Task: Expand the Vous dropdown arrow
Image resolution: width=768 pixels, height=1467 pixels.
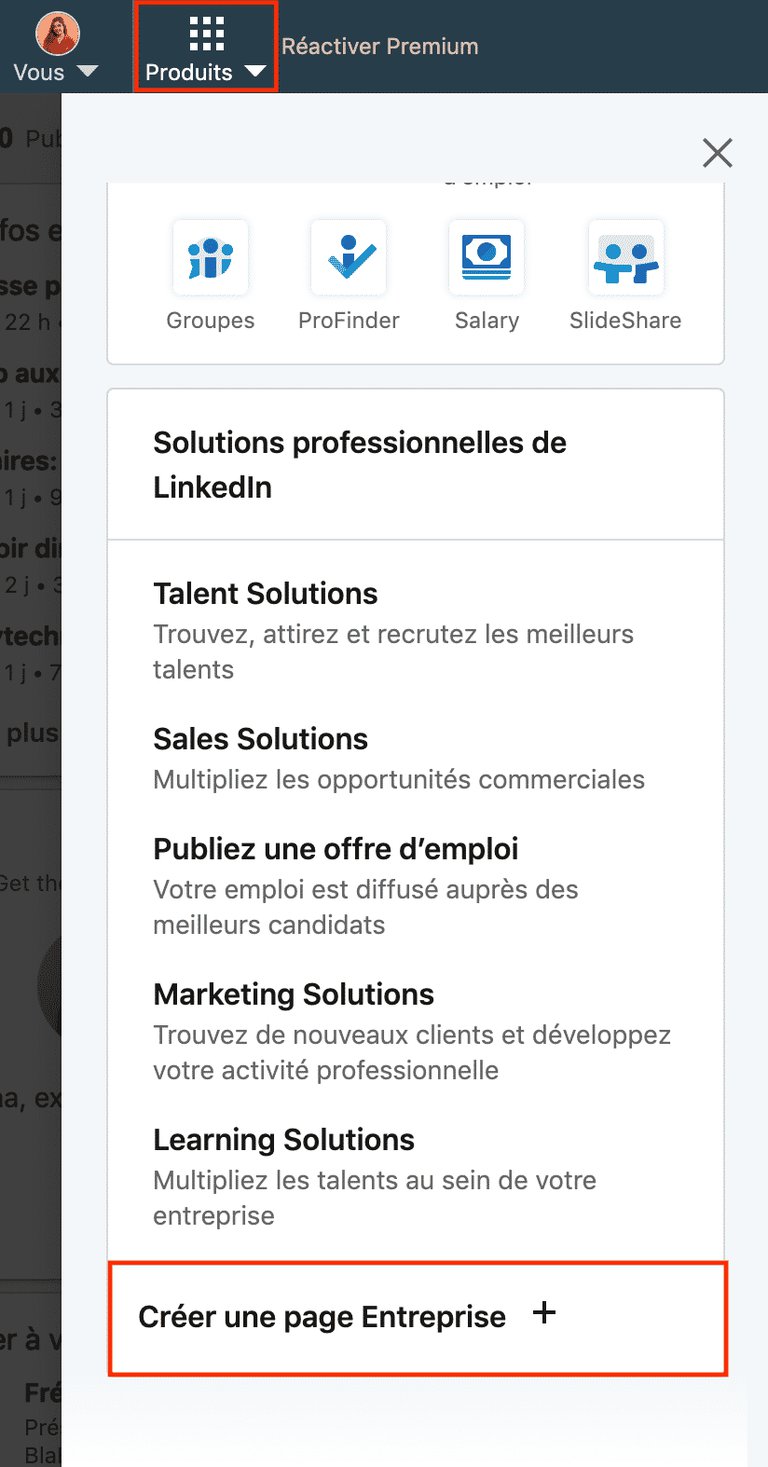Action: 87,72
